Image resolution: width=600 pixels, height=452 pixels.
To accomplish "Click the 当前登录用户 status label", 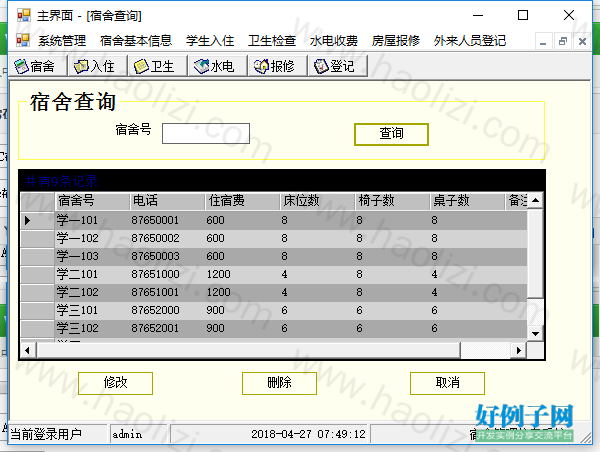I will [x=46, y=434].
